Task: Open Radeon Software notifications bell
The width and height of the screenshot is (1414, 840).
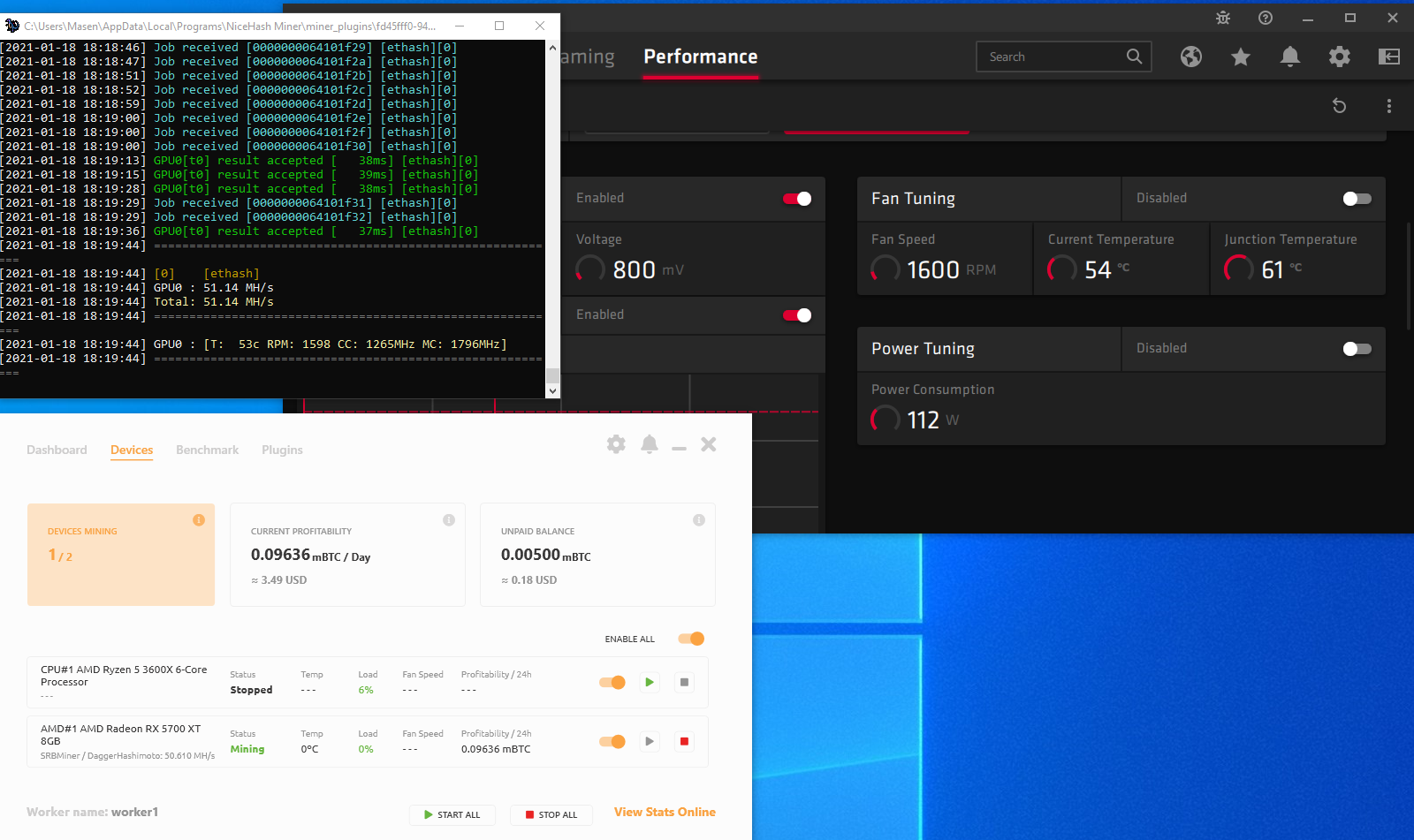Action: point(1290,57)
